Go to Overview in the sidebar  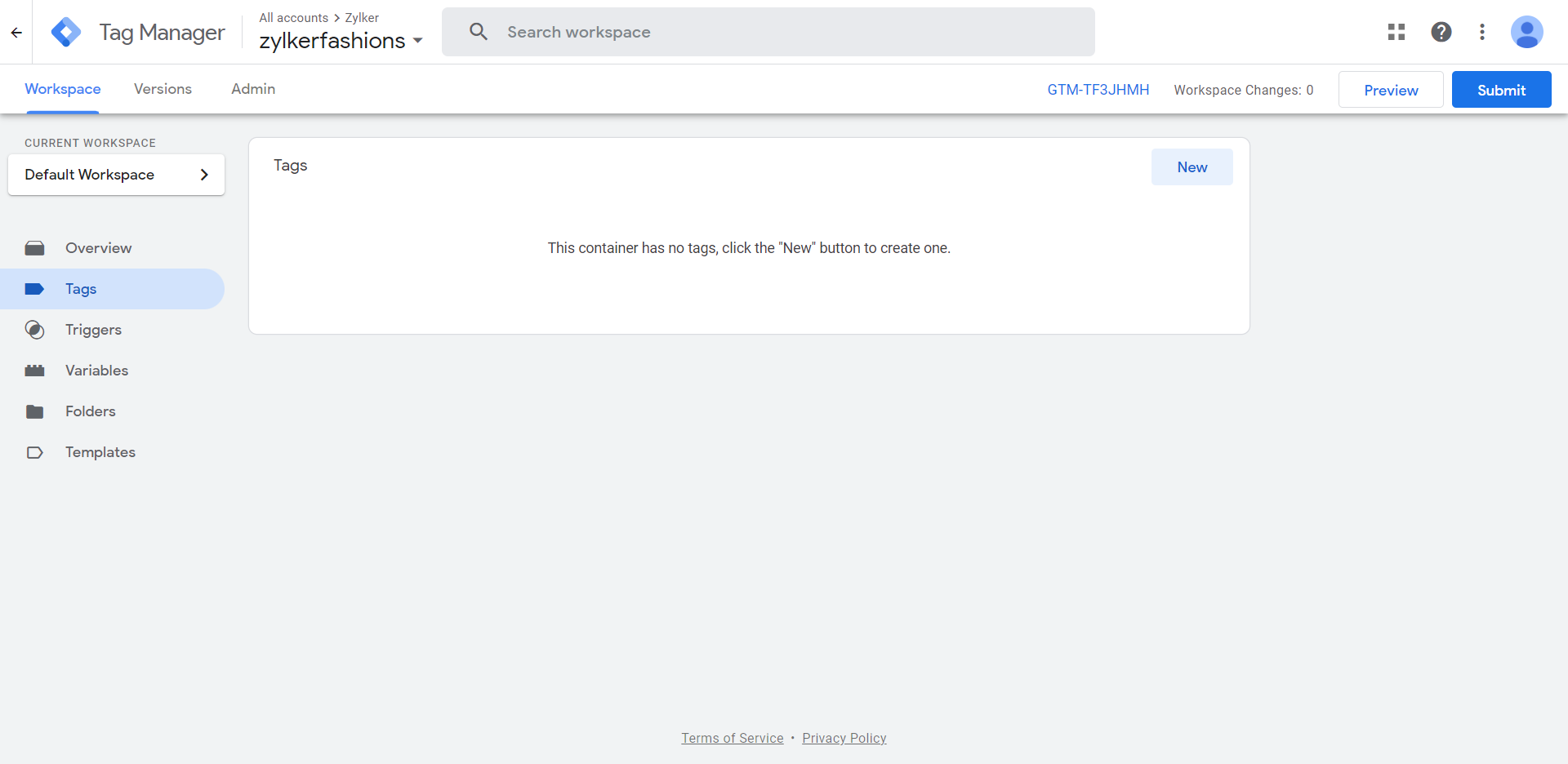112,248
